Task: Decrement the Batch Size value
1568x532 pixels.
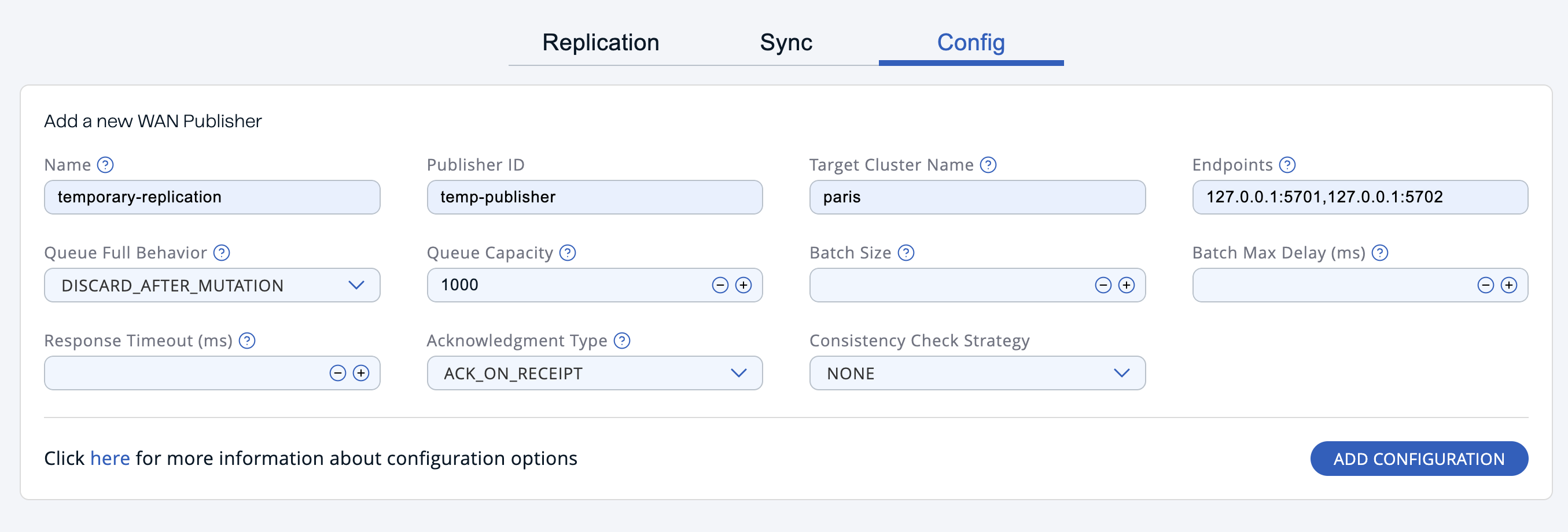Action: pyautogui.click(x=1102, y=285)
